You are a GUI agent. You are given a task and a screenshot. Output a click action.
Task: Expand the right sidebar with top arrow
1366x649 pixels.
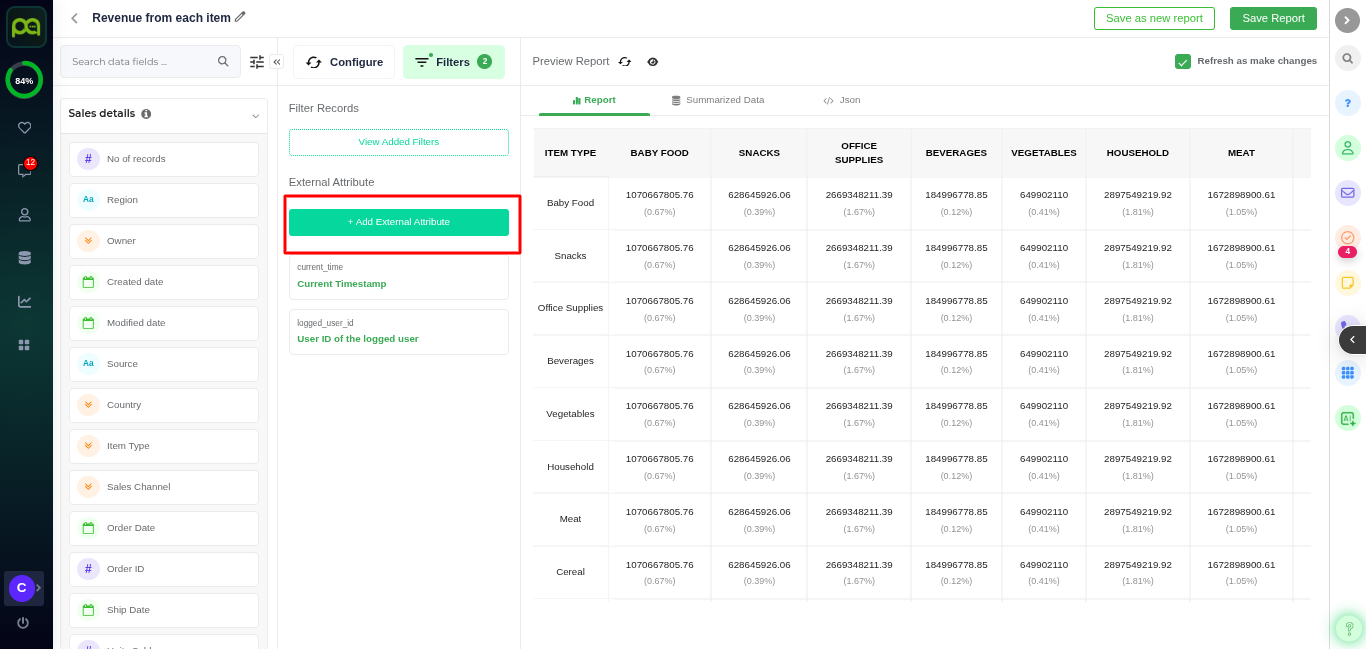pos(1347,20)
